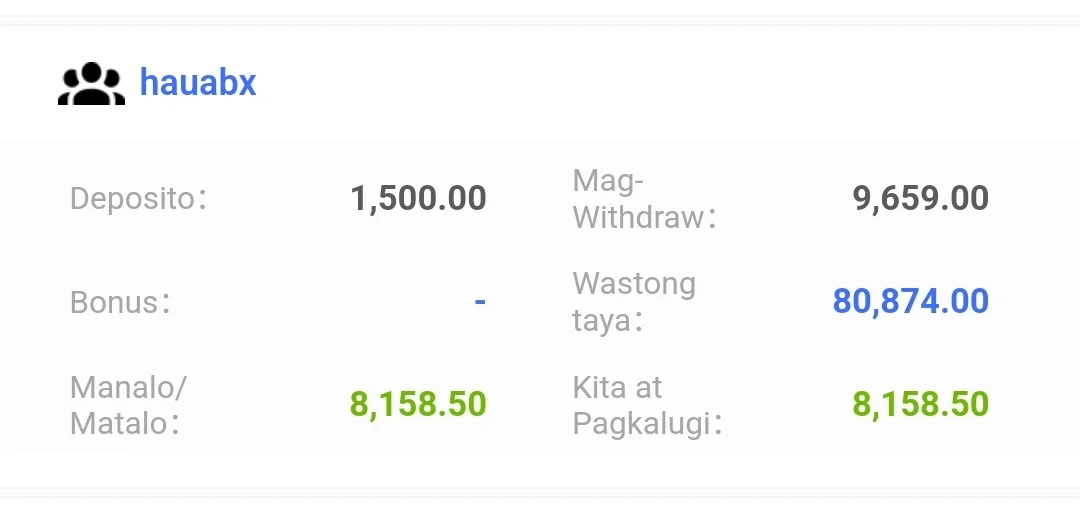
Task: Click the white footer area of card
Action: 540,469
